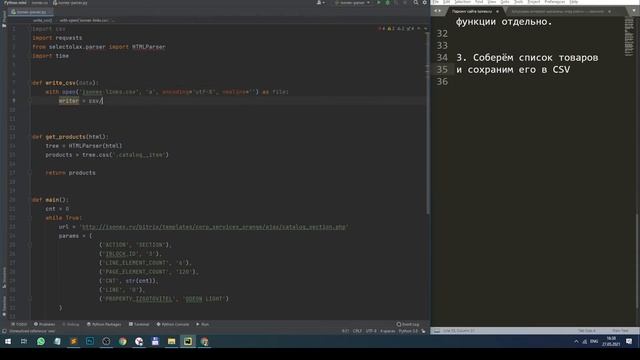
Task: Open the Sublime Text Preferences menu
Action: click(554, 2)
